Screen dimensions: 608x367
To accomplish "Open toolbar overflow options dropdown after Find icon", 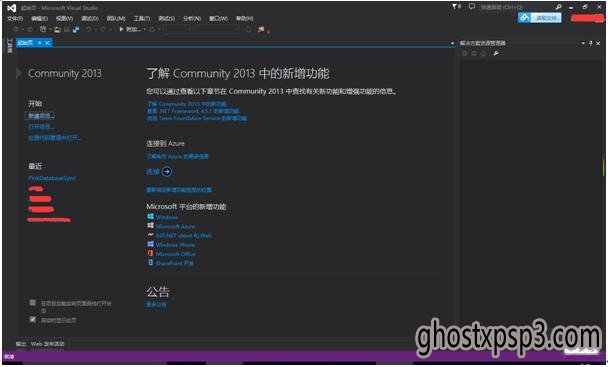I will 268,32.
